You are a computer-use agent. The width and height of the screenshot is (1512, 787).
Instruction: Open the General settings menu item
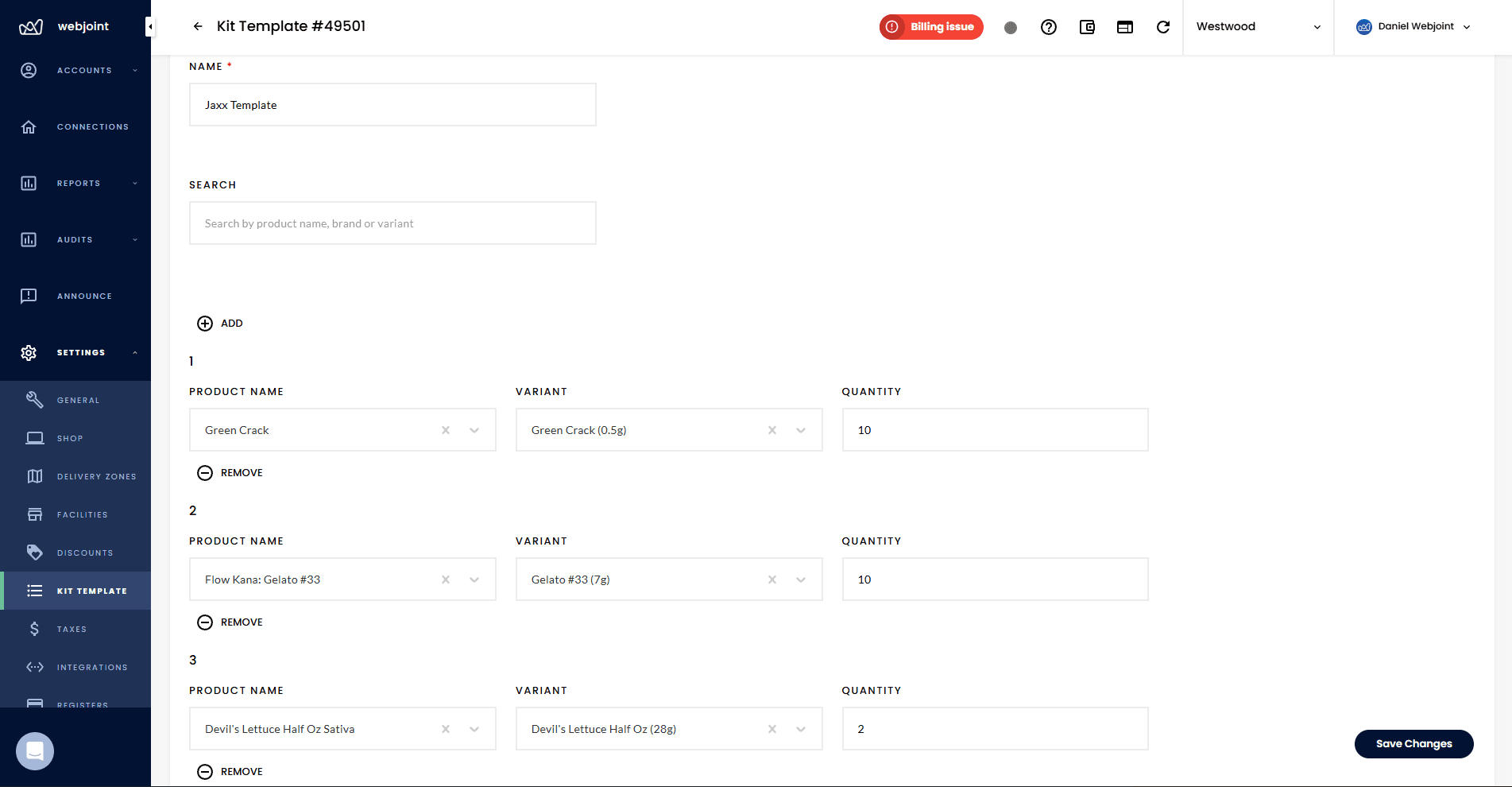pyautogui.click(x=78, y=400)
